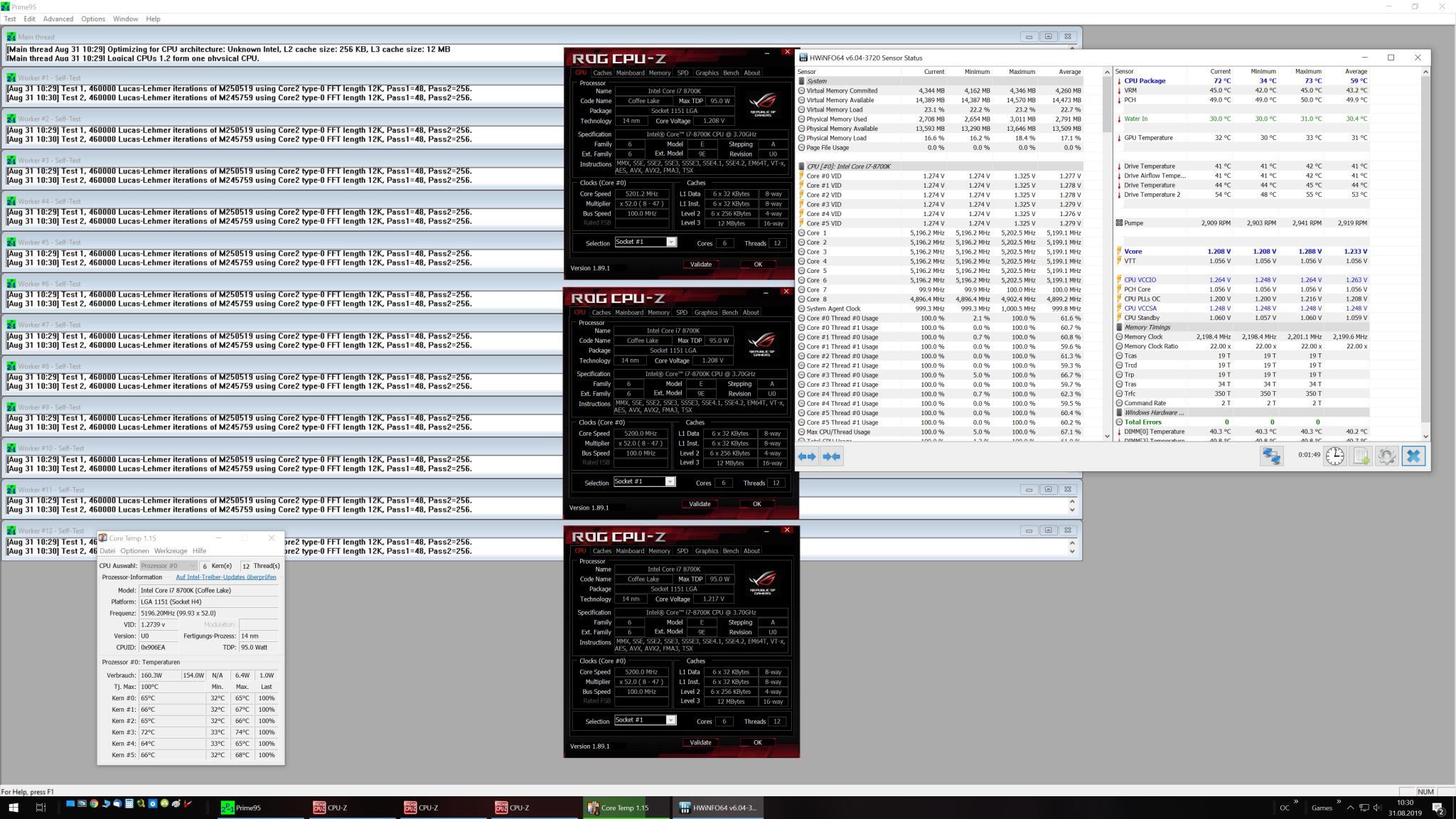Open Socket #1 dropdown in bottom CPU-Z
1456x819 pixels.
(670, 720)
